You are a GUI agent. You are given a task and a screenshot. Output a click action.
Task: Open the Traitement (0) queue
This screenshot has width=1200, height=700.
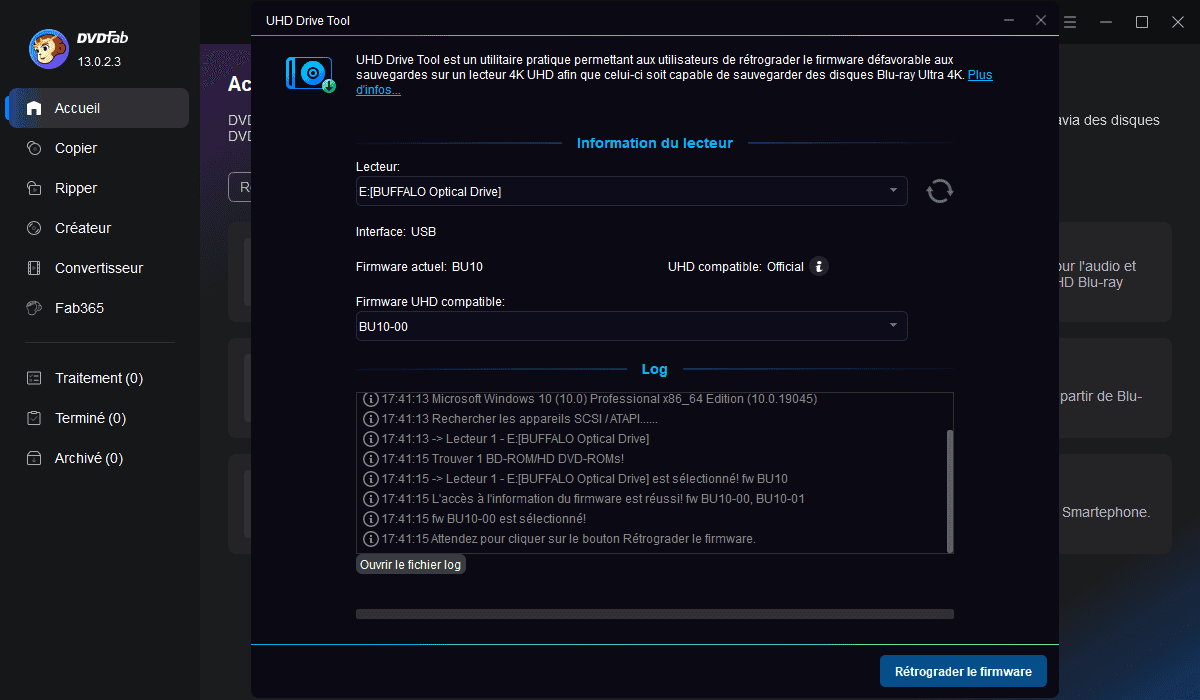pos(97,378)
